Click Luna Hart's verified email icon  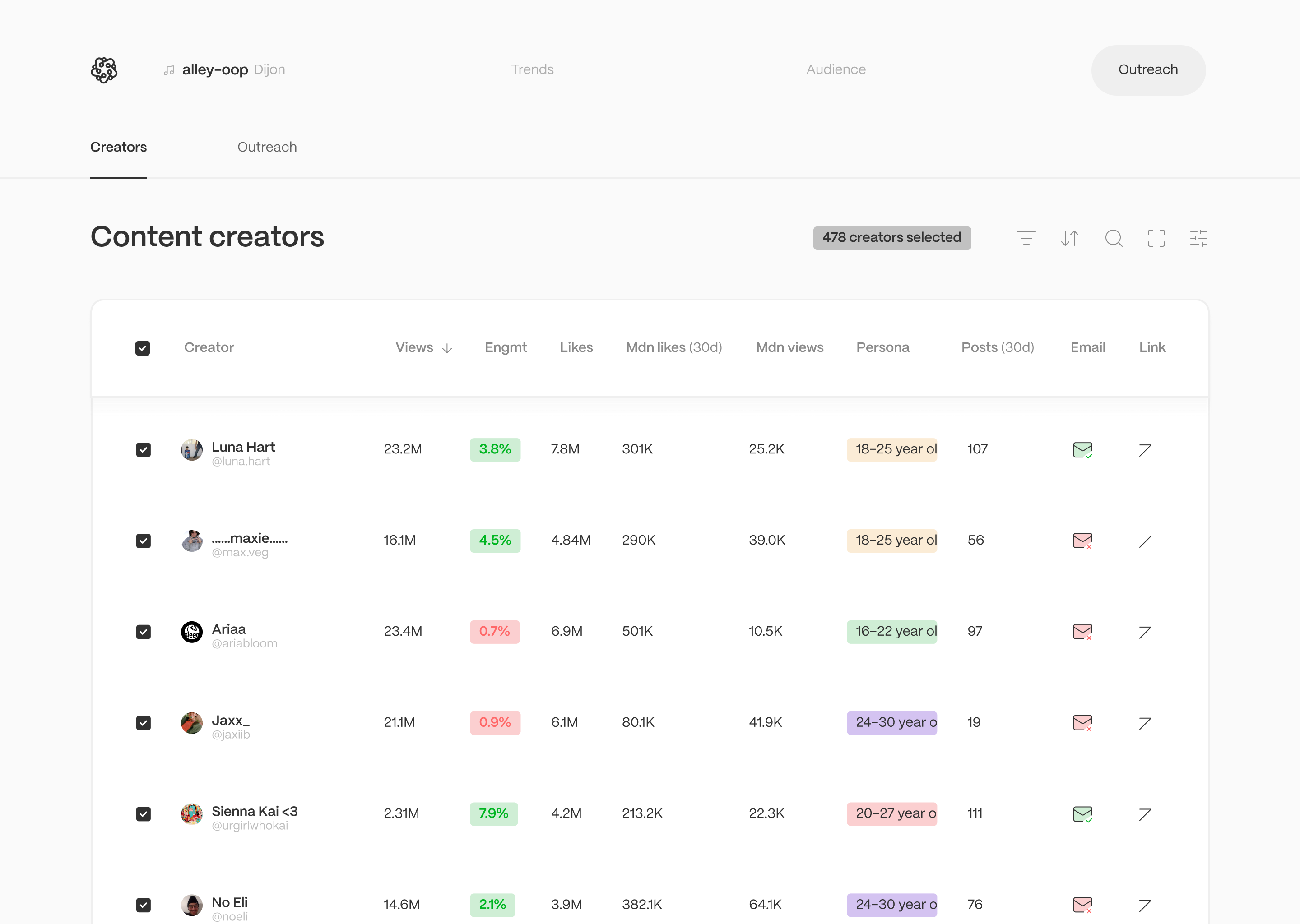[x=1082, y=450]
